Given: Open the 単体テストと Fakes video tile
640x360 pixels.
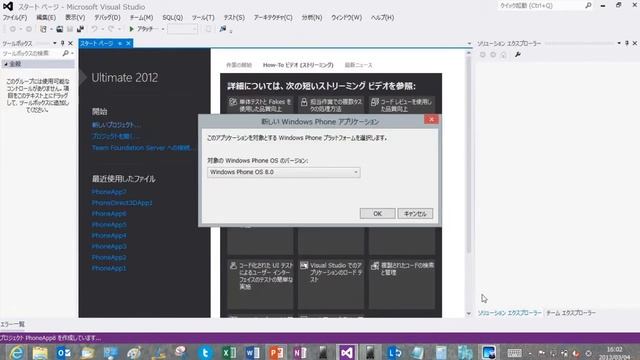Looking at the screenshot, I should coord(260,105).
